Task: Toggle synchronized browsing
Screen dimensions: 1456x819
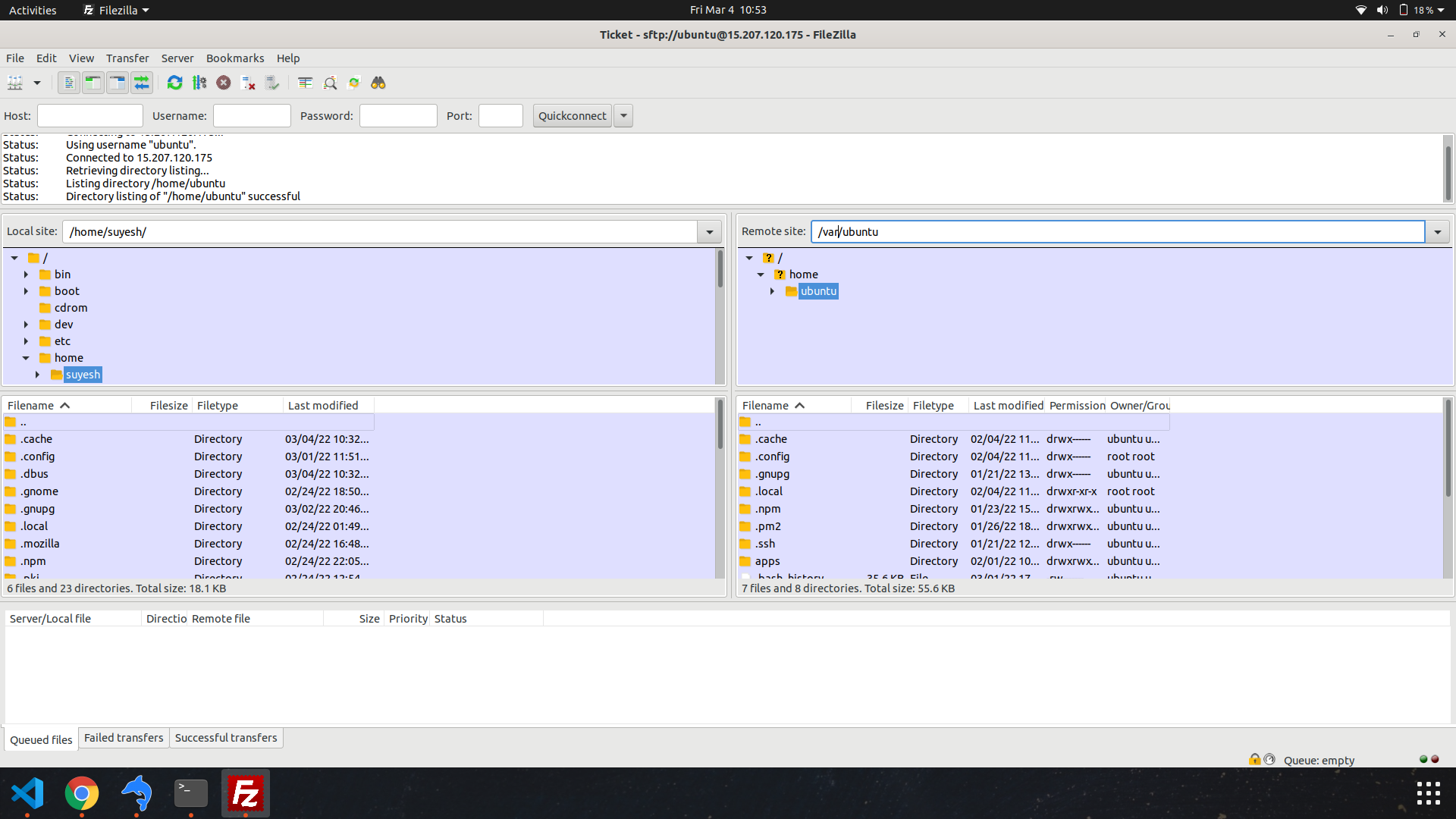Action: pyautogui.click(x=354, y=83)
